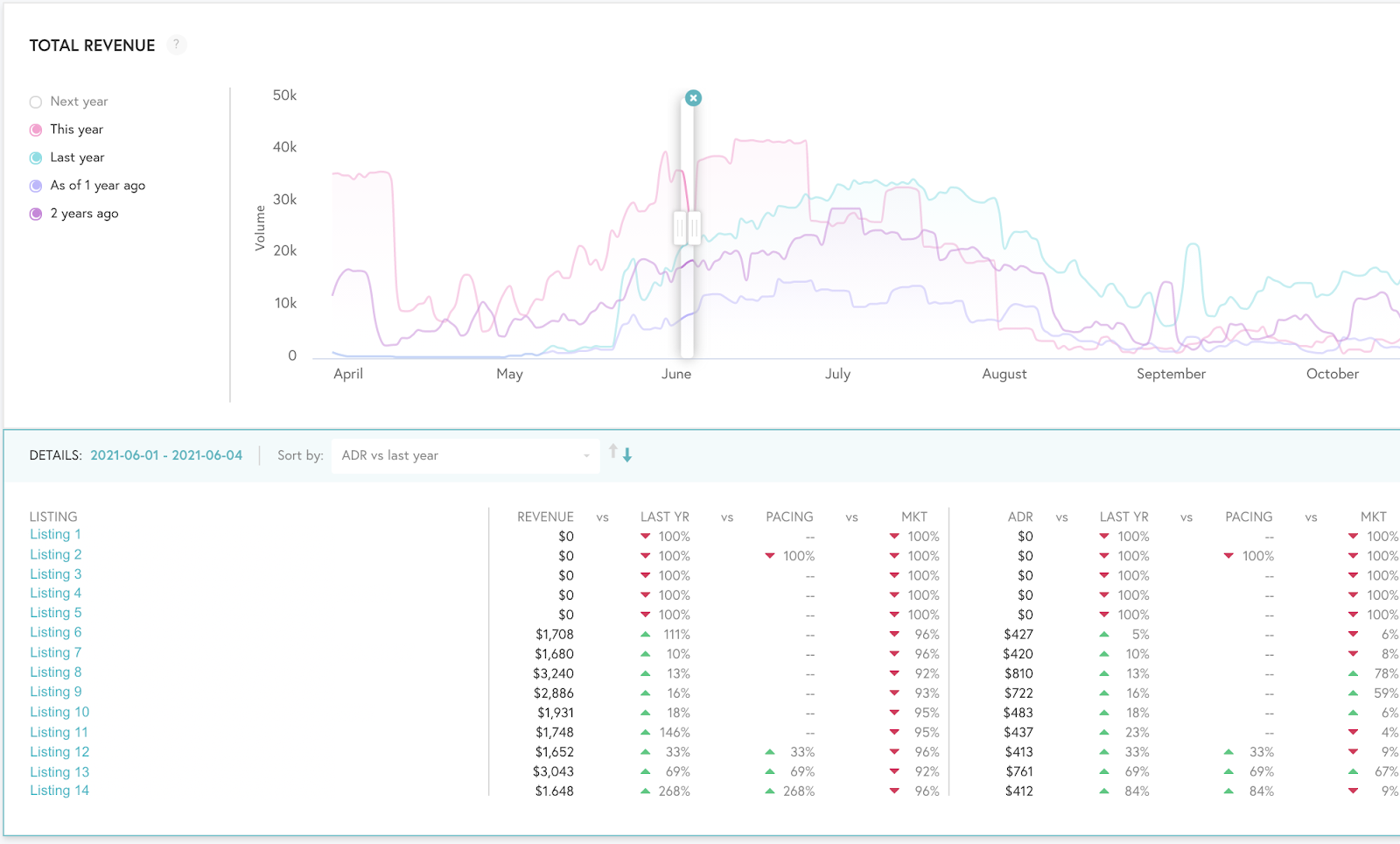Click the left handle of the chart range selector

[x=680, y=229]
